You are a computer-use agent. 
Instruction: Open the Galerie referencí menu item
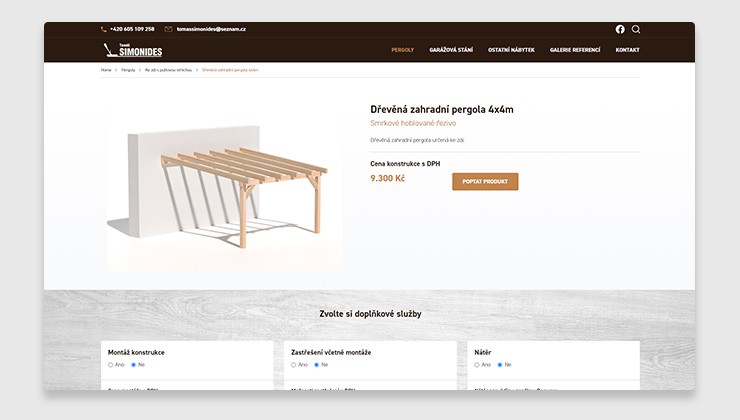pos(575,50)
